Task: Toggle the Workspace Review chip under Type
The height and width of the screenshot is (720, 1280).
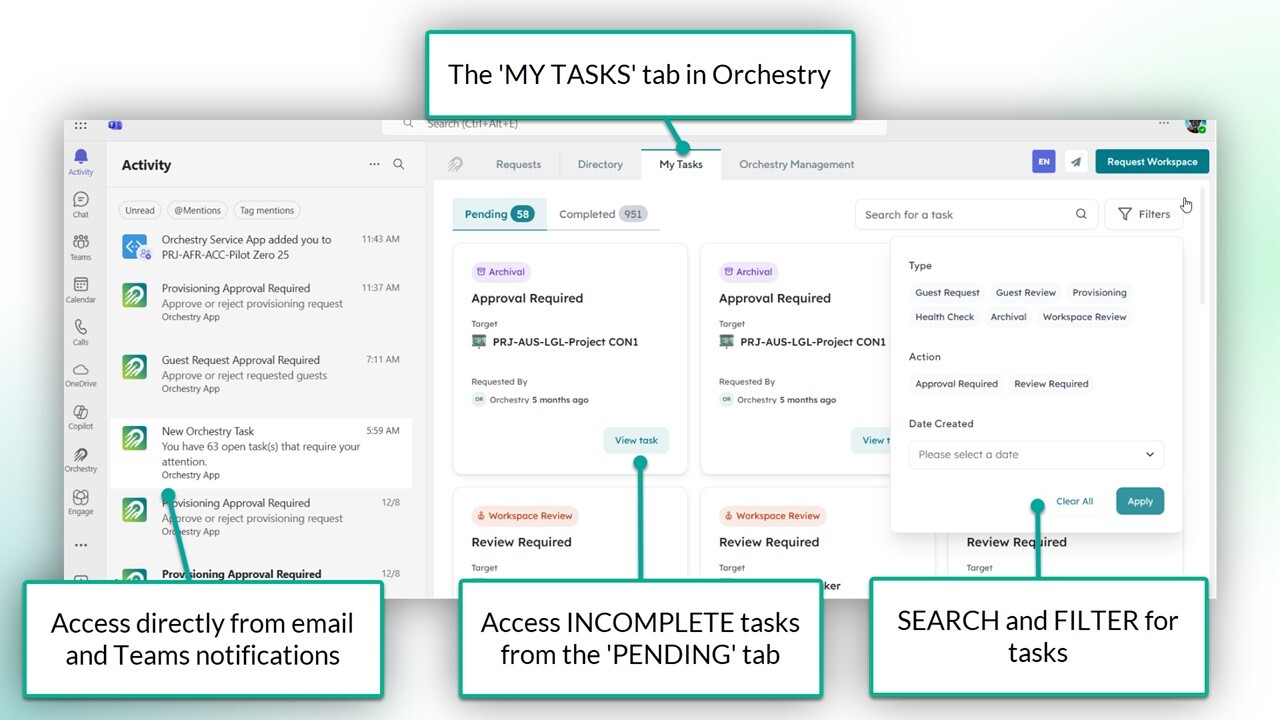Action: [x=1084, y=317]
